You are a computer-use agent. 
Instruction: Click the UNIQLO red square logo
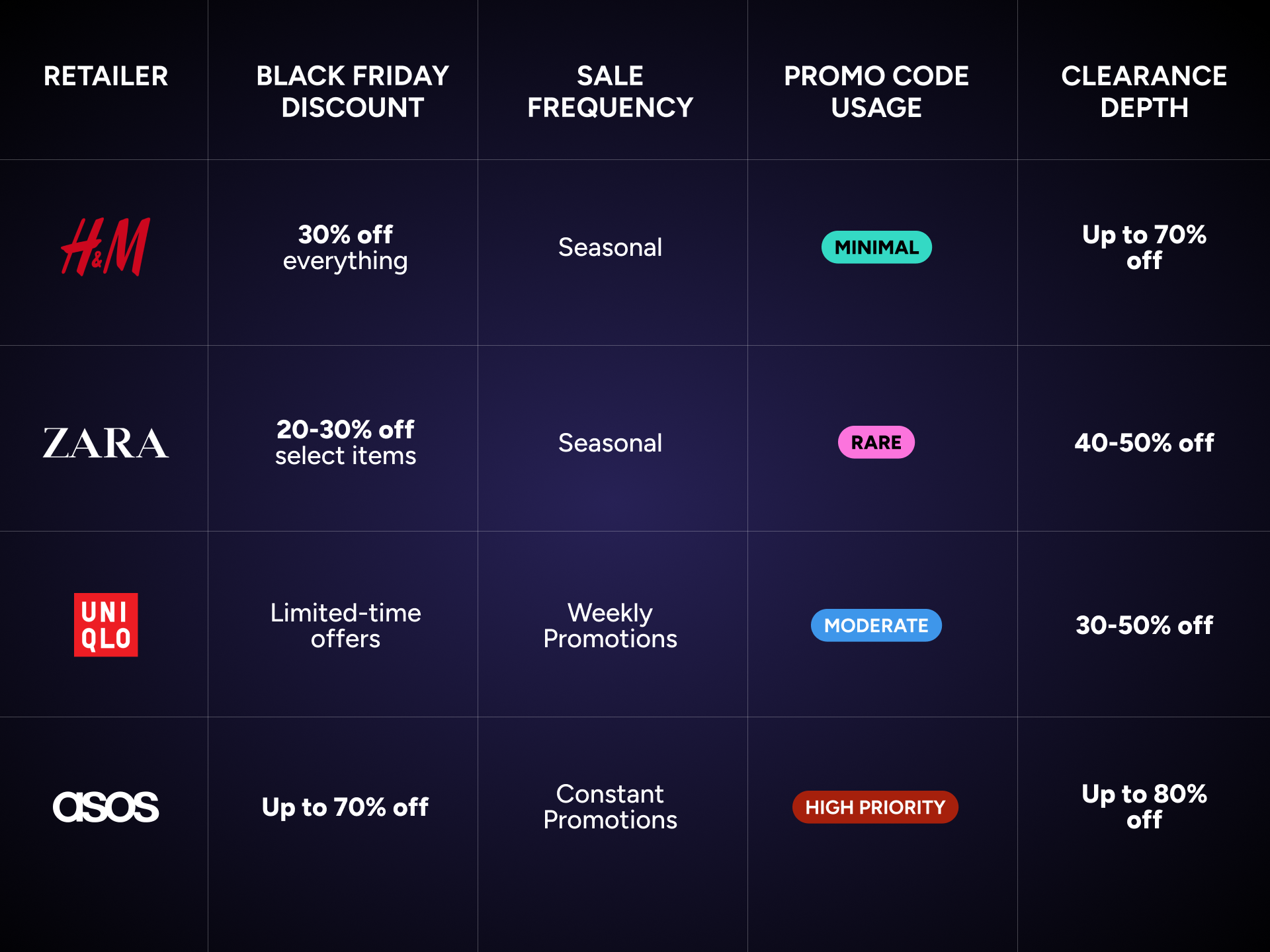106,625
